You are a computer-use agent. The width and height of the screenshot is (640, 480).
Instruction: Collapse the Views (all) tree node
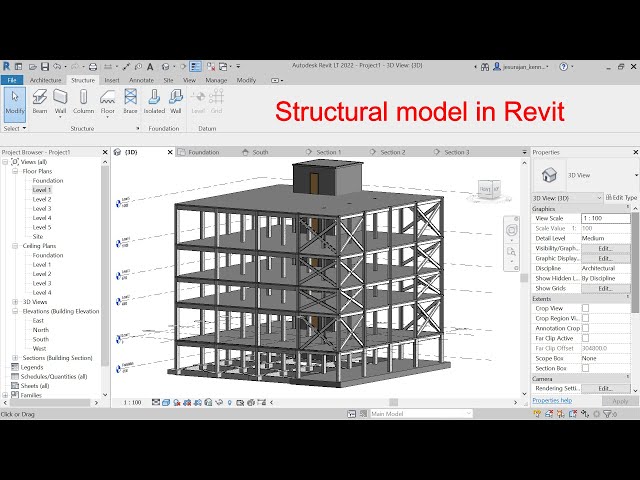pyautogui.click(x=5, y=162)
